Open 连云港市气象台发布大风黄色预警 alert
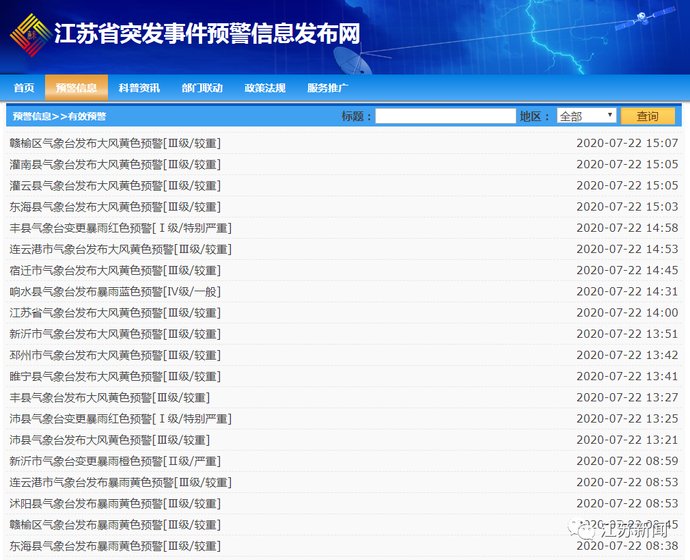 pos(121,249)
